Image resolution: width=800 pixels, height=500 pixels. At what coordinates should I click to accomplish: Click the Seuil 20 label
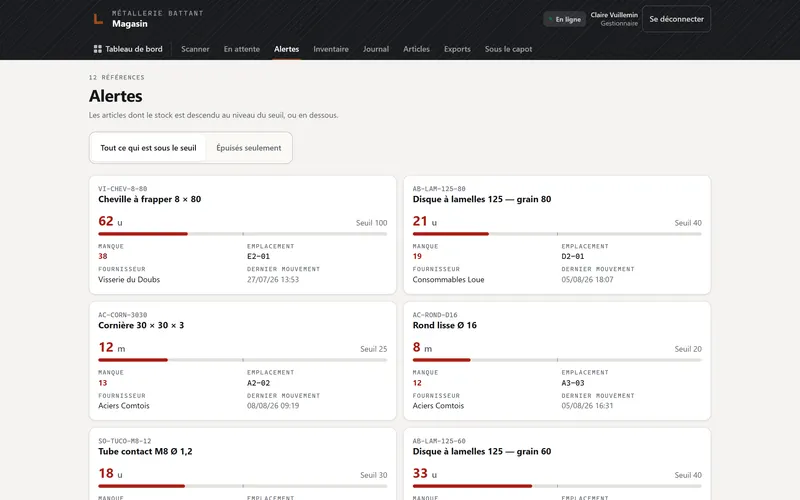pos(688,349)
